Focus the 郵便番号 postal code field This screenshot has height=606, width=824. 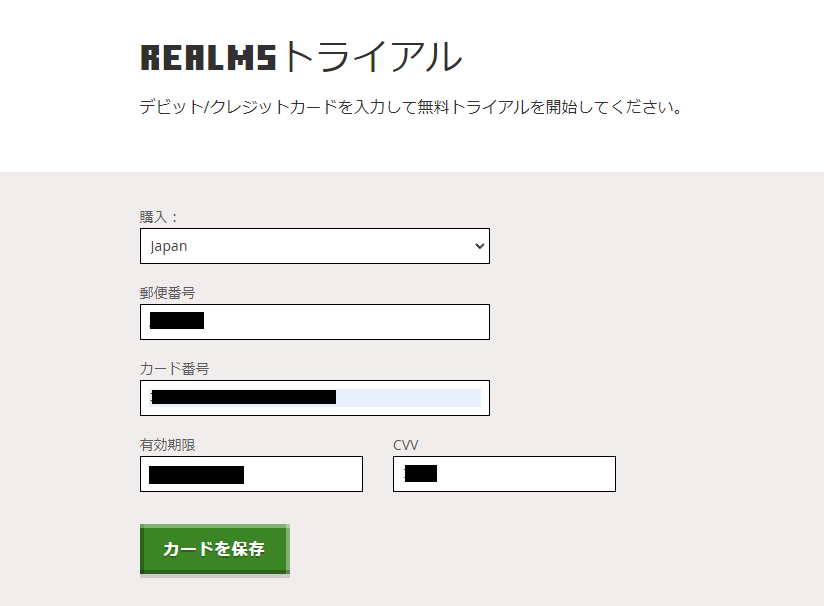[x=315, y=322]
